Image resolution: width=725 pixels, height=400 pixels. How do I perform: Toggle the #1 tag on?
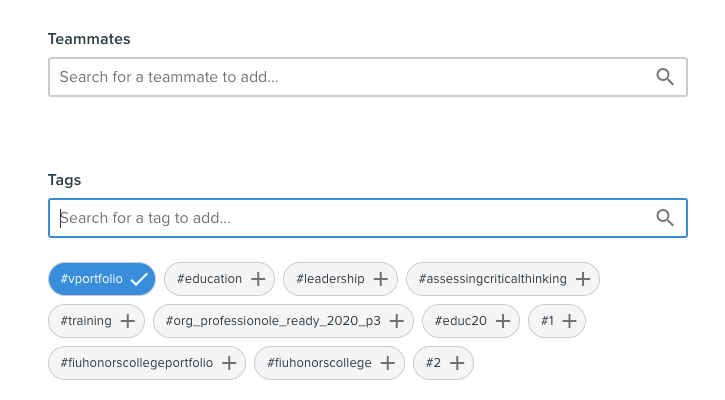pyautogui.click(x=557, y=321)
